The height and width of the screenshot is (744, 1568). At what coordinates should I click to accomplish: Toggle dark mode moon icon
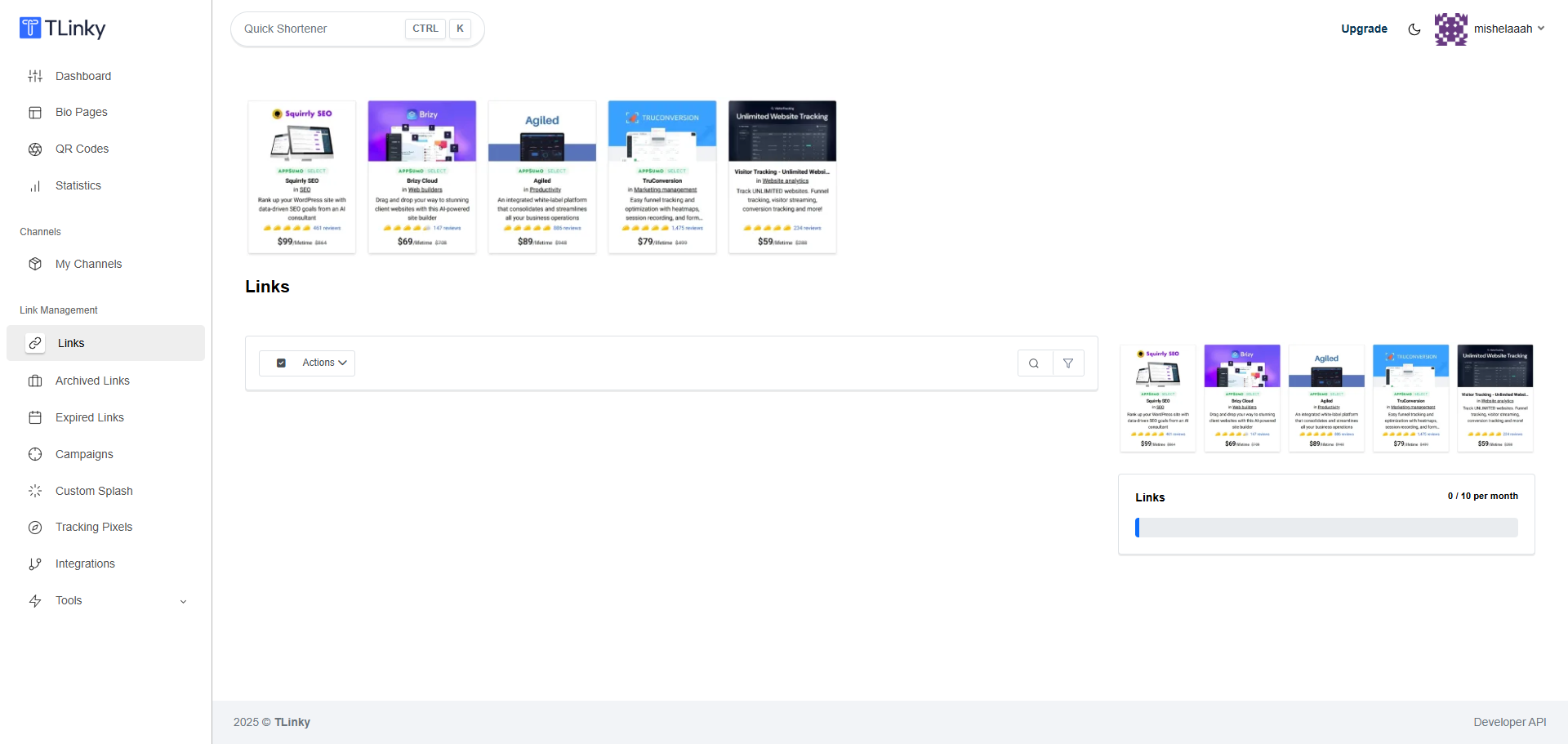coord(1414,29)
